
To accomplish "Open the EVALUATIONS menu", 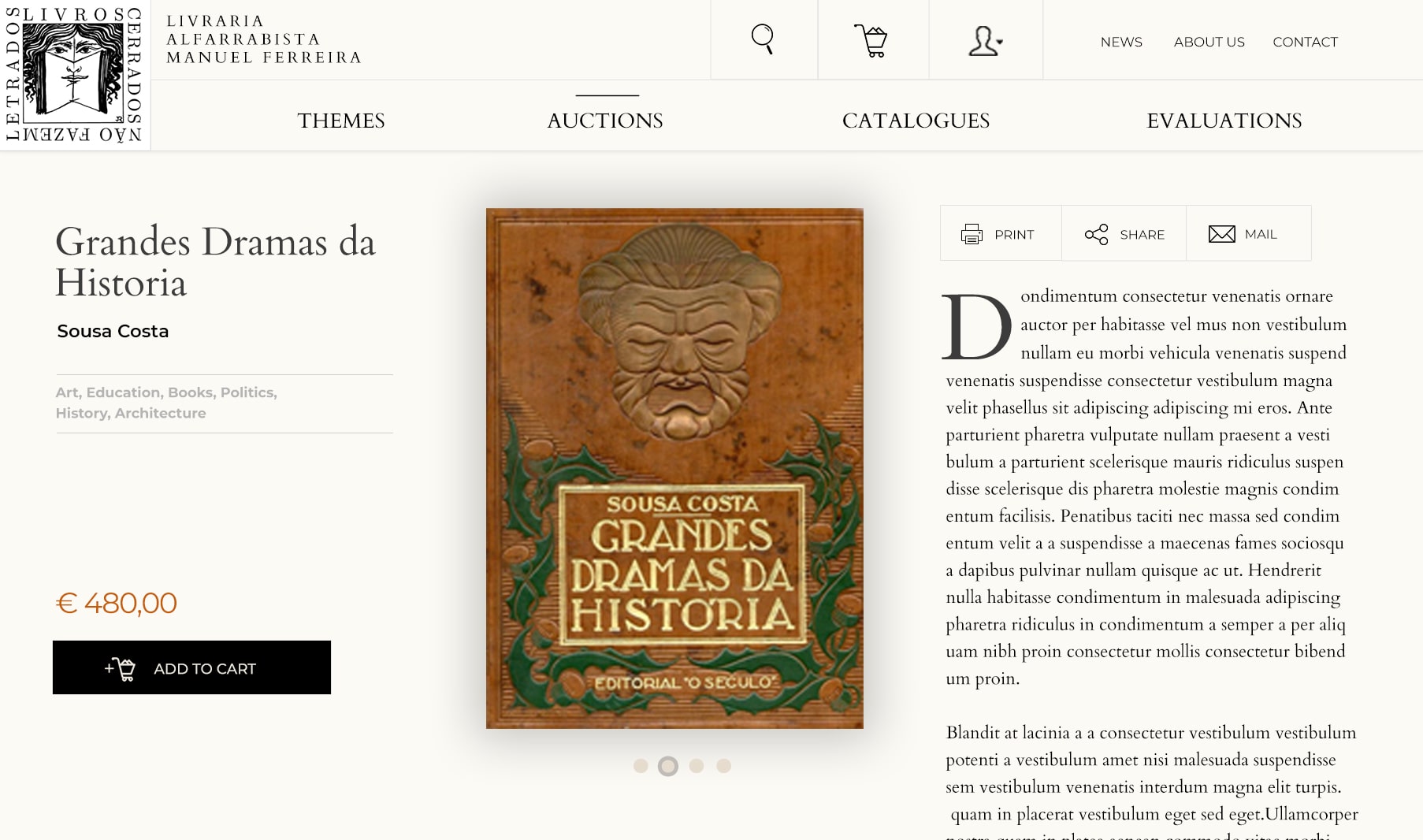I will tap(1224, 121).
